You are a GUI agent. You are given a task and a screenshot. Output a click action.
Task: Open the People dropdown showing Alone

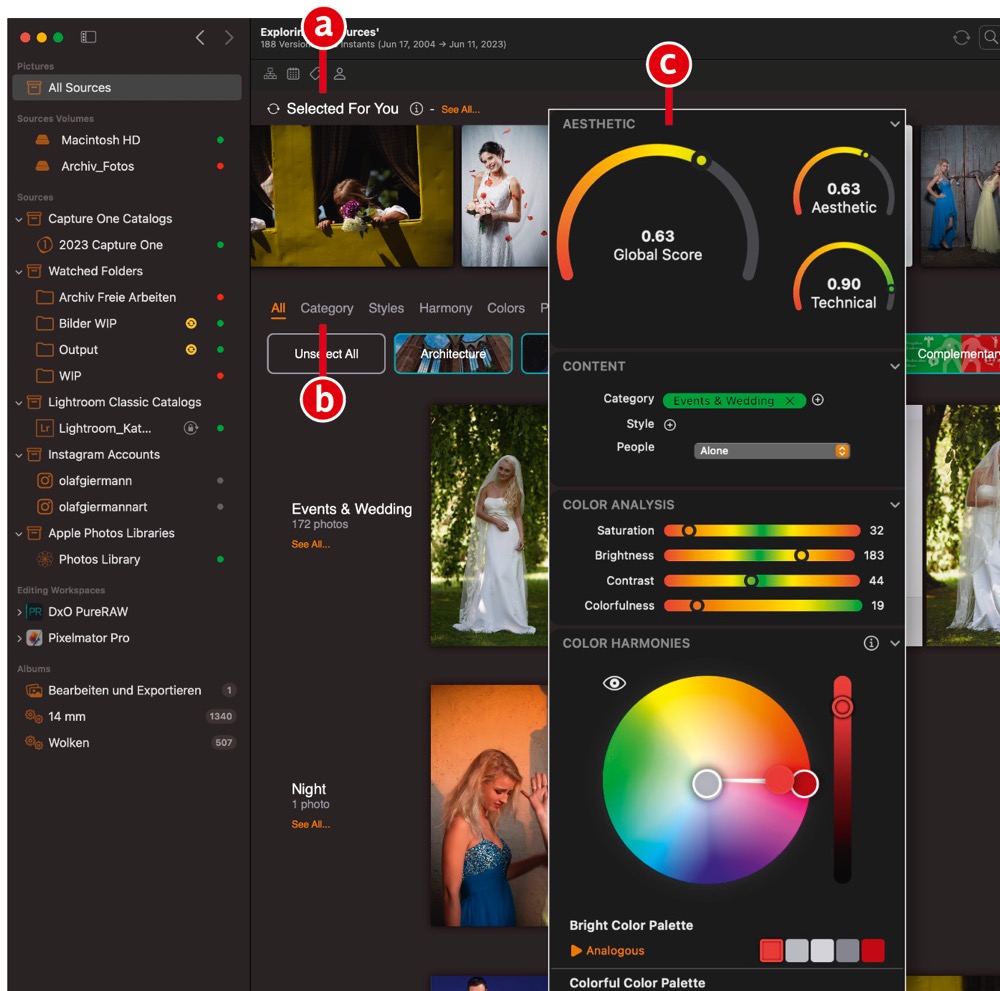coord(771,451)
